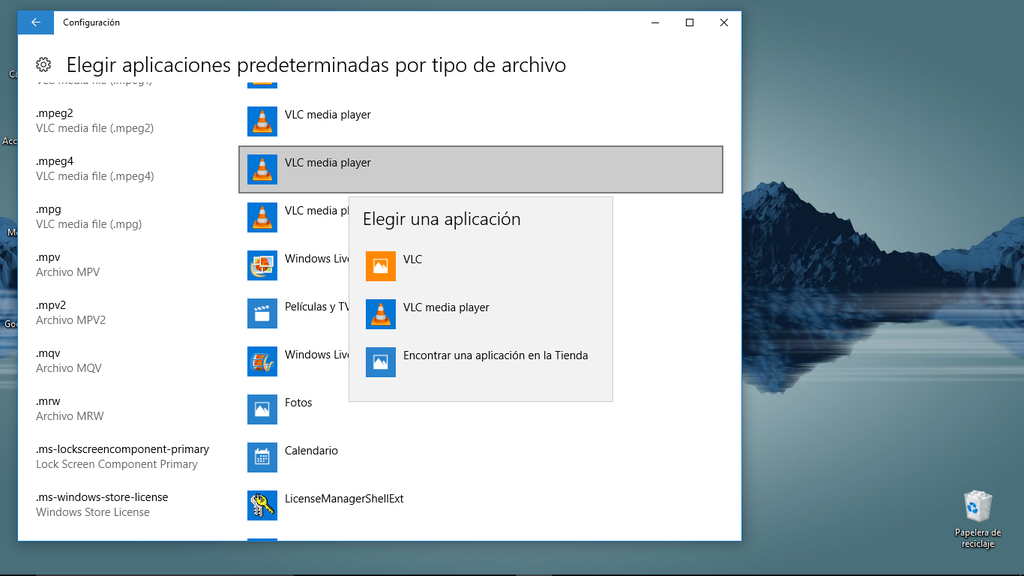1024x576 pixels.
Task: Click the settings gear beside the page title
Action: click(43, 64)
